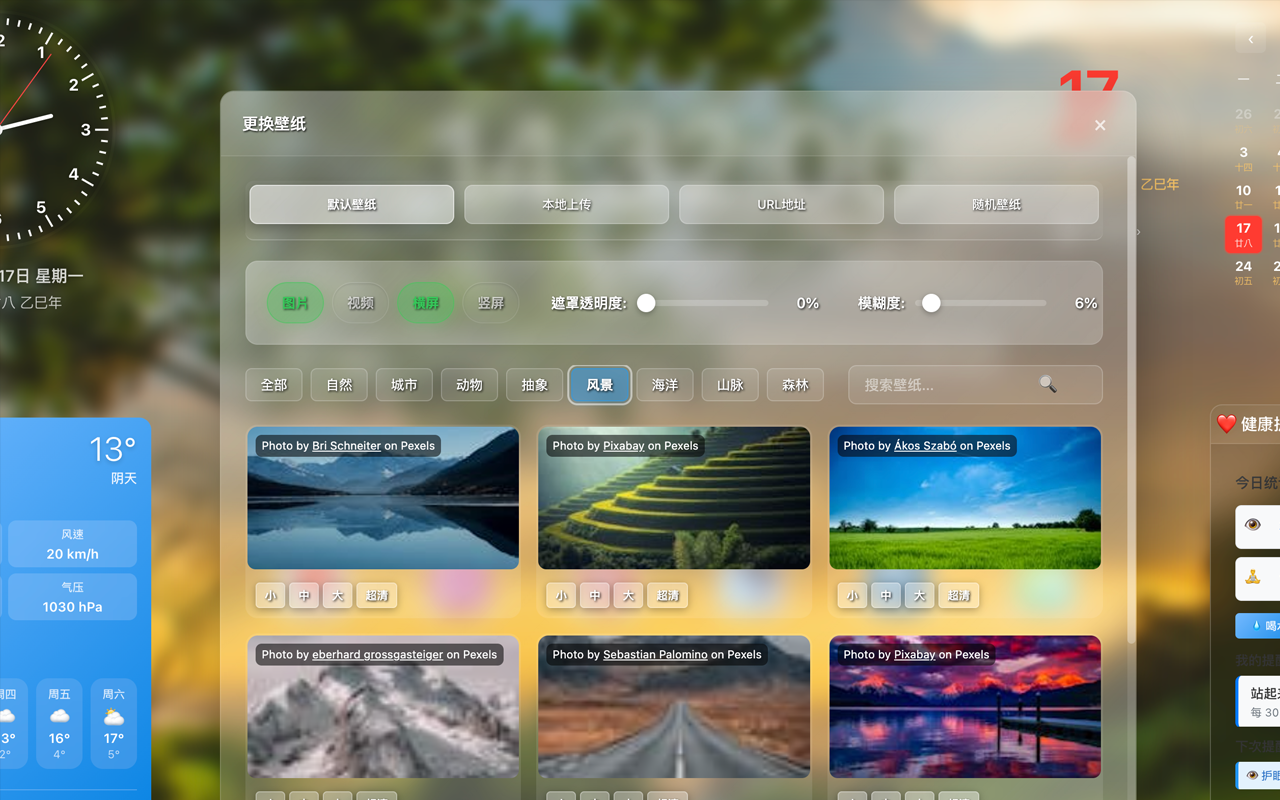Enable the 竖屏 orientation option
Image resolution: width=1280 pixels, height=800 pixels.
tap(491, 303)
